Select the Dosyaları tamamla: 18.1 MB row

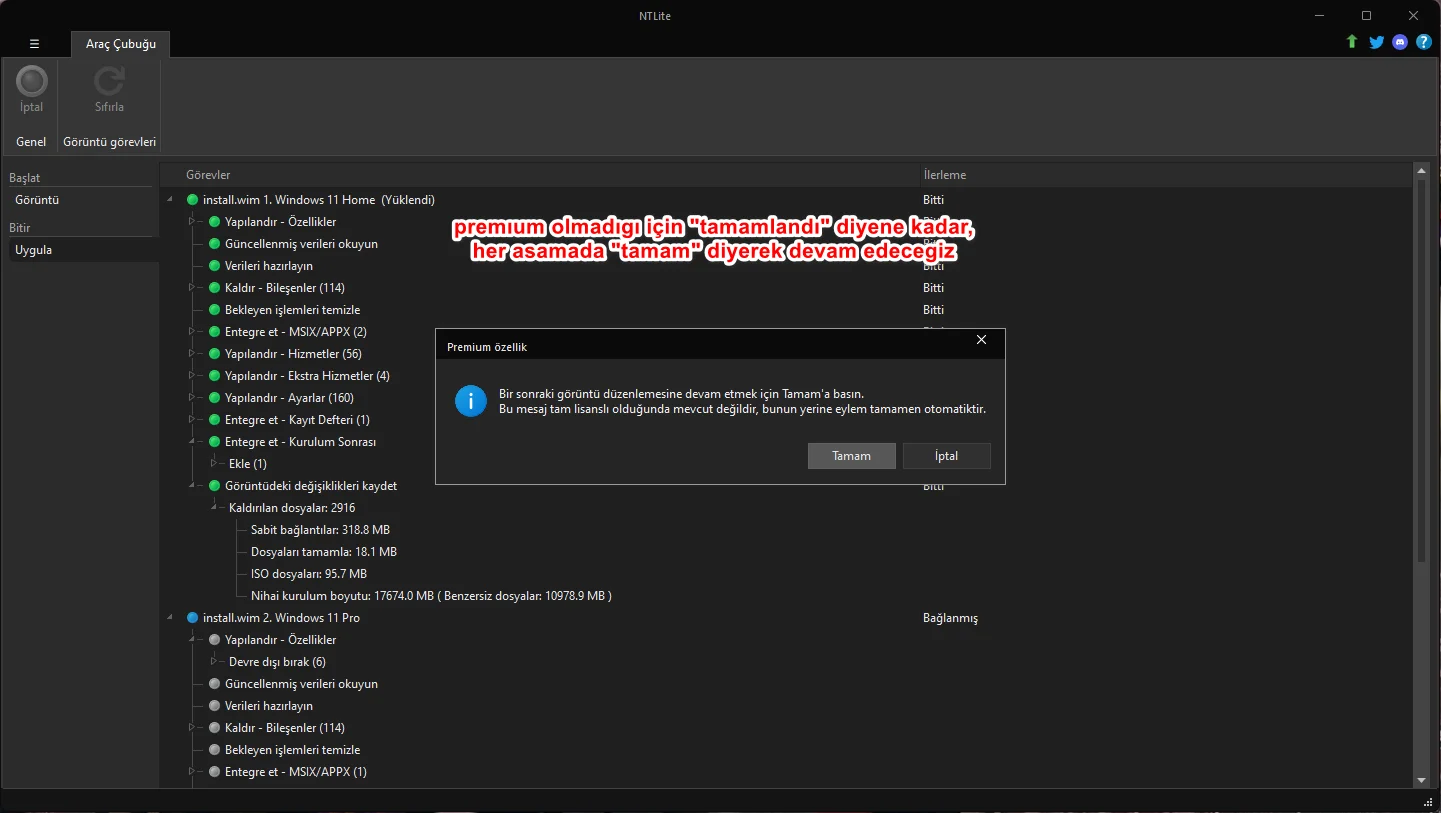pos(324,552)
